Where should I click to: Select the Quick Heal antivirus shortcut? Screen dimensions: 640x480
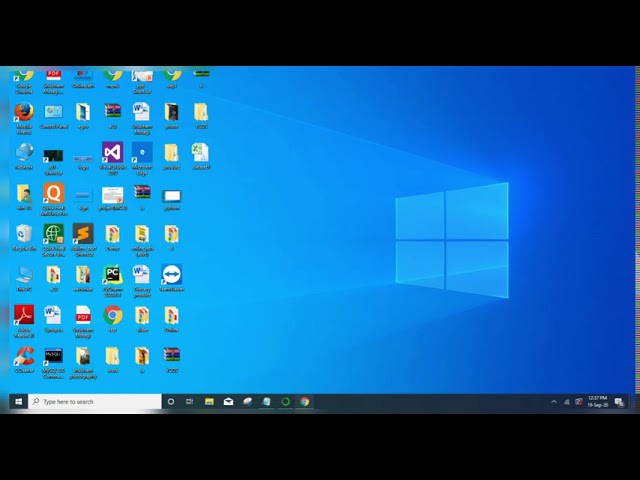pyautogui.click(x=53, y=194)
